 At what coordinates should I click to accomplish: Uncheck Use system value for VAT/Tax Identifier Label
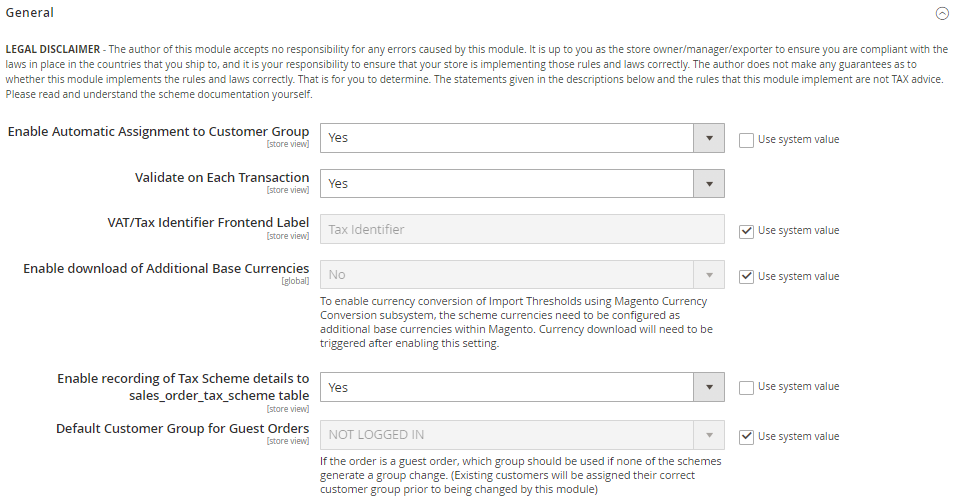(746, 231)
